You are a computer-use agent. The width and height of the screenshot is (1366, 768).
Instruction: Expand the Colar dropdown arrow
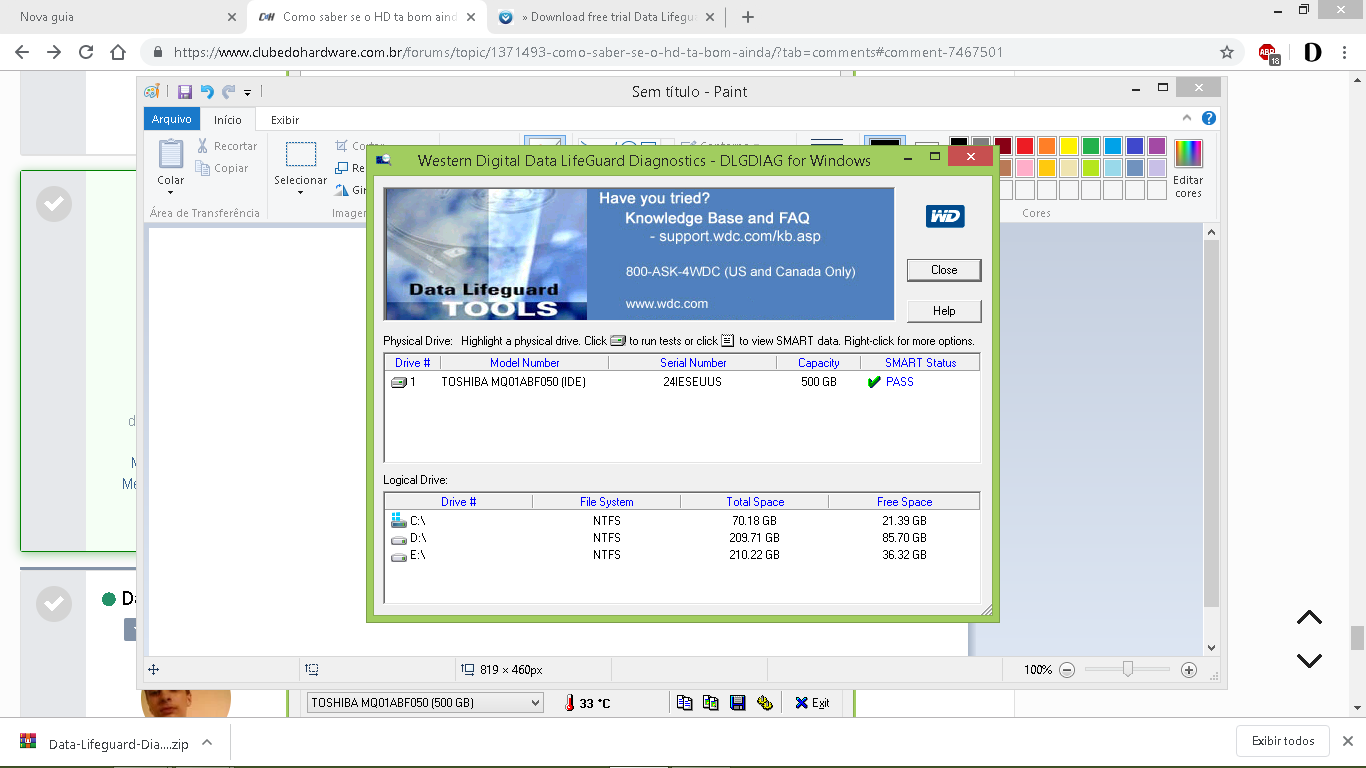click(x=171, y=192)
